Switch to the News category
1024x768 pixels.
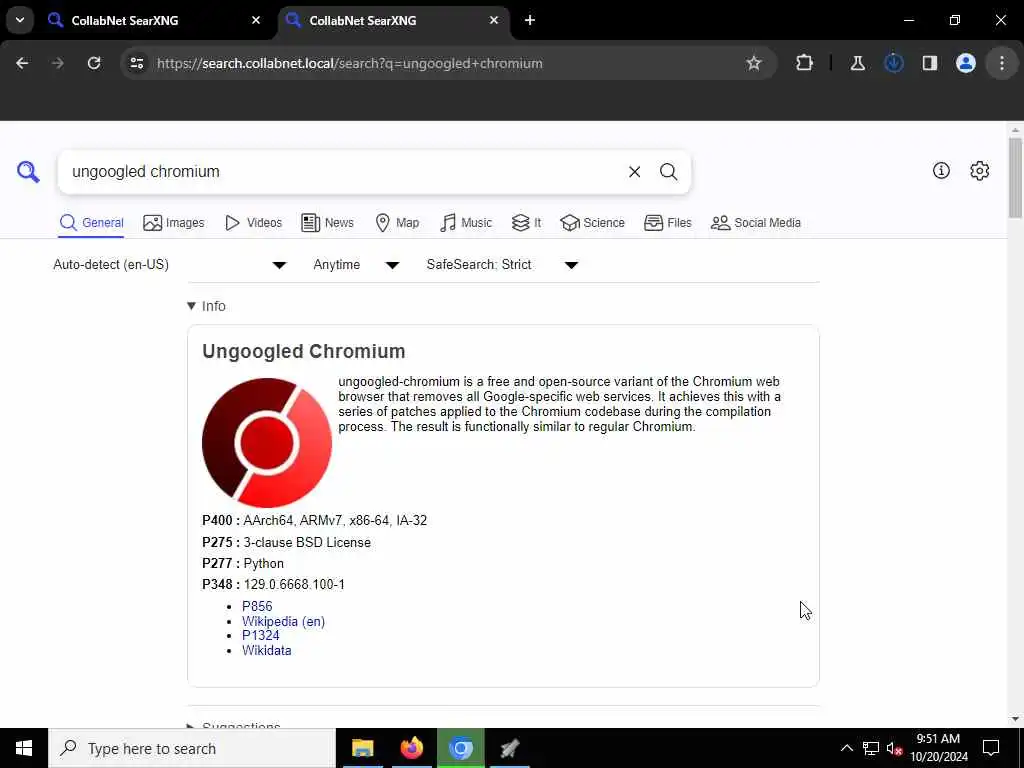pos(327,223)
